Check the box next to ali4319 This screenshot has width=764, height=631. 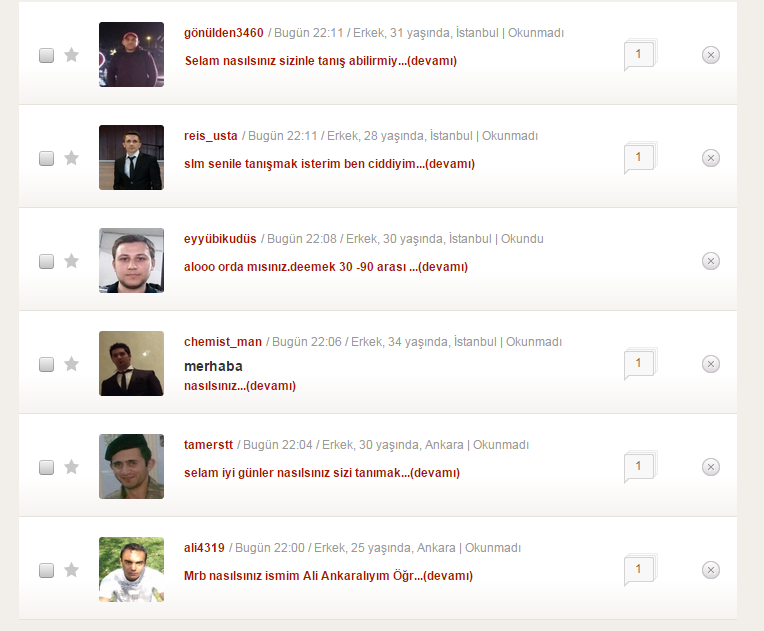(46, 570)
